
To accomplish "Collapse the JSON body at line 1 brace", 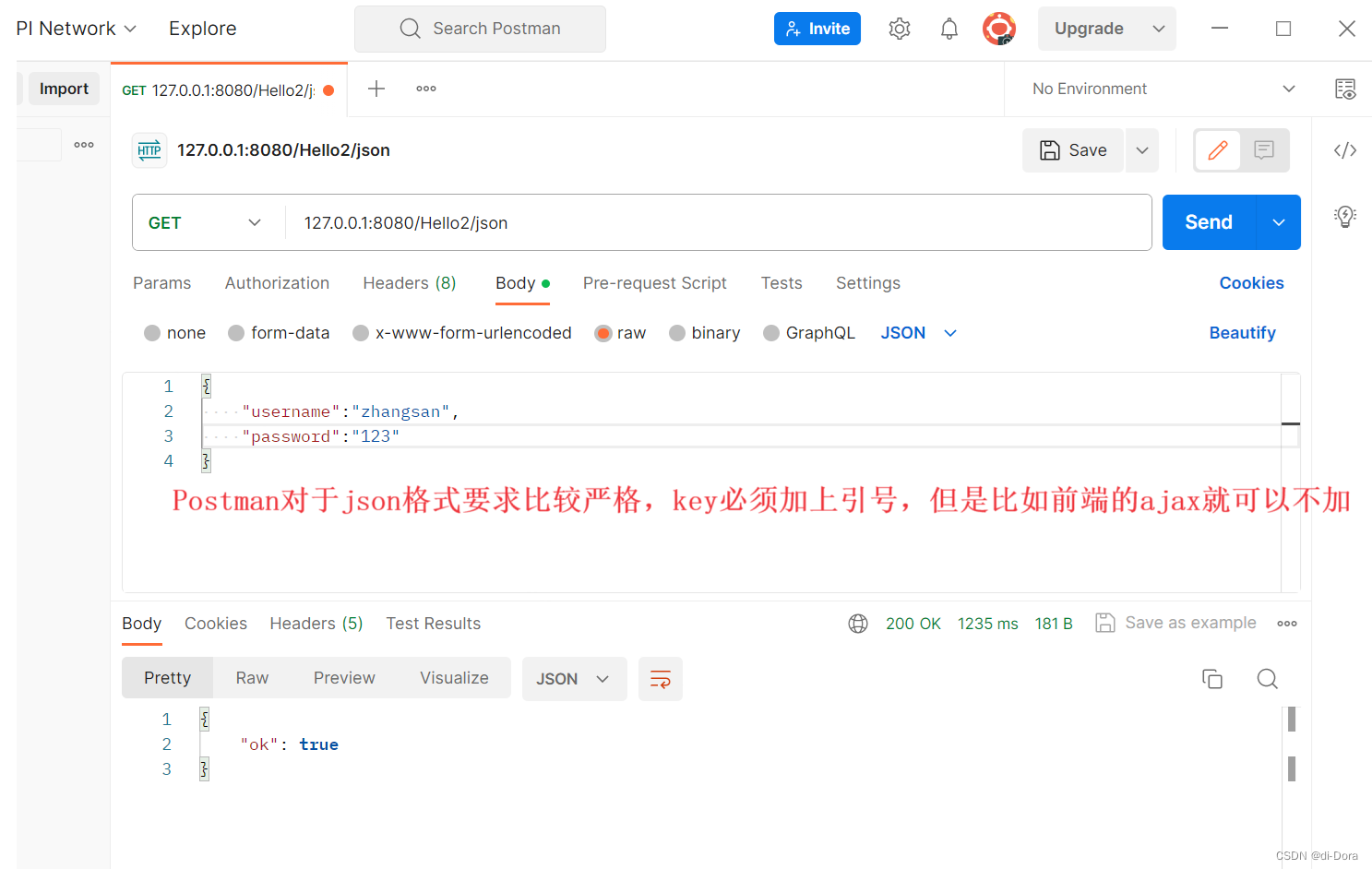I will 206,387.
